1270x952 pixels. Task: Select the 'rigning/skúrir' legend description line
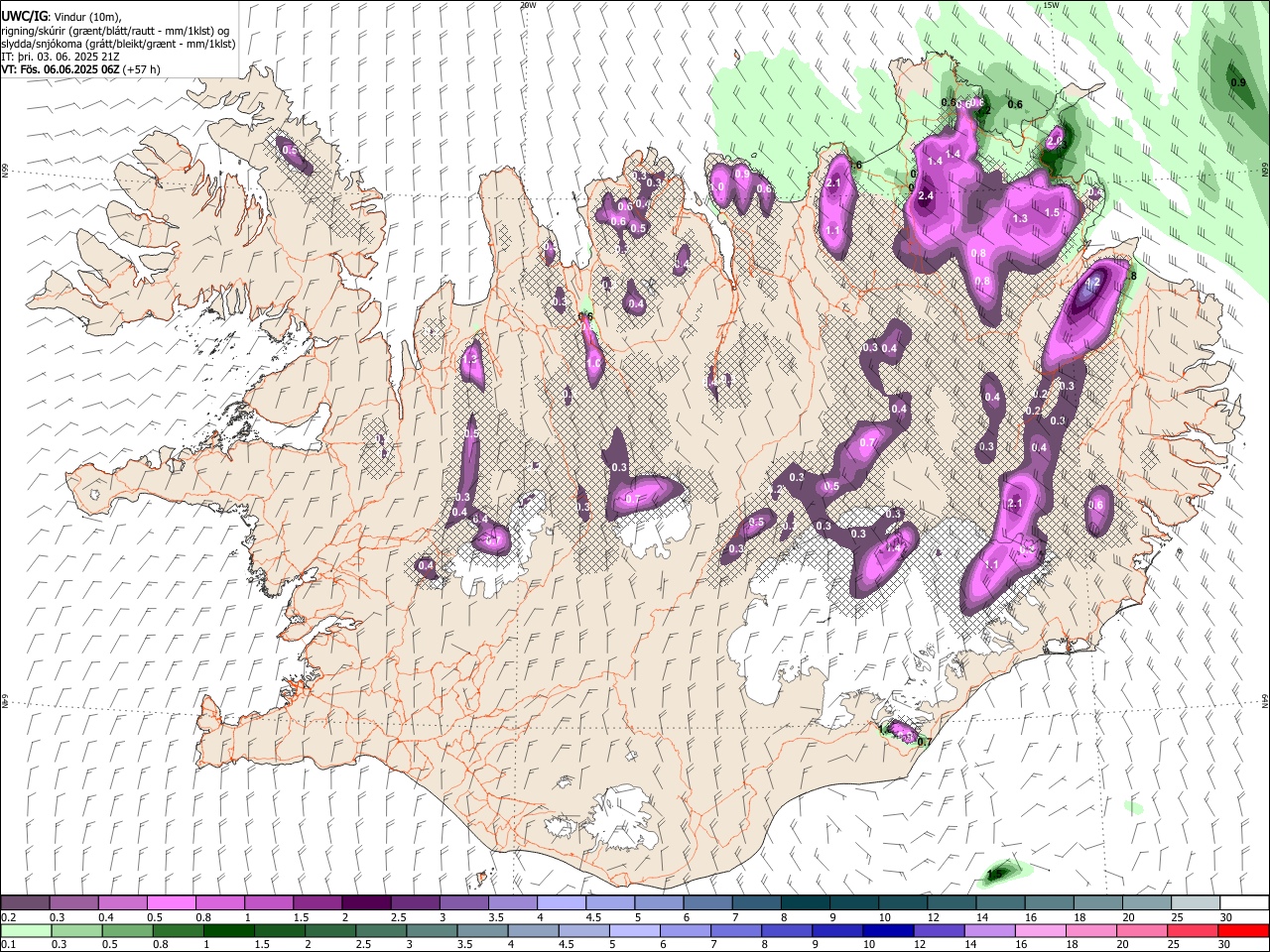[x=117, y=30]
